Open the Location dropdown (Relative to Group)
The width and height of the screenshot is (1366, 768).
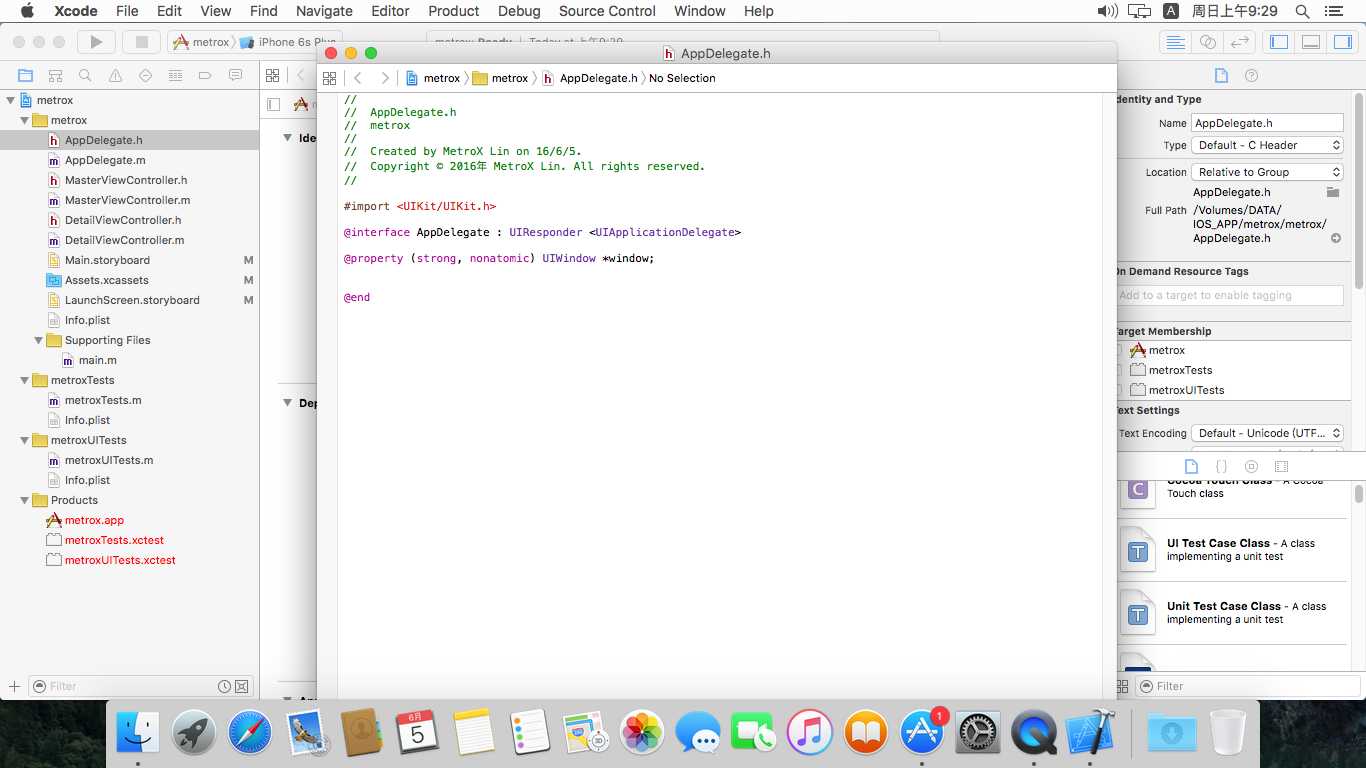coord(1267,172)
